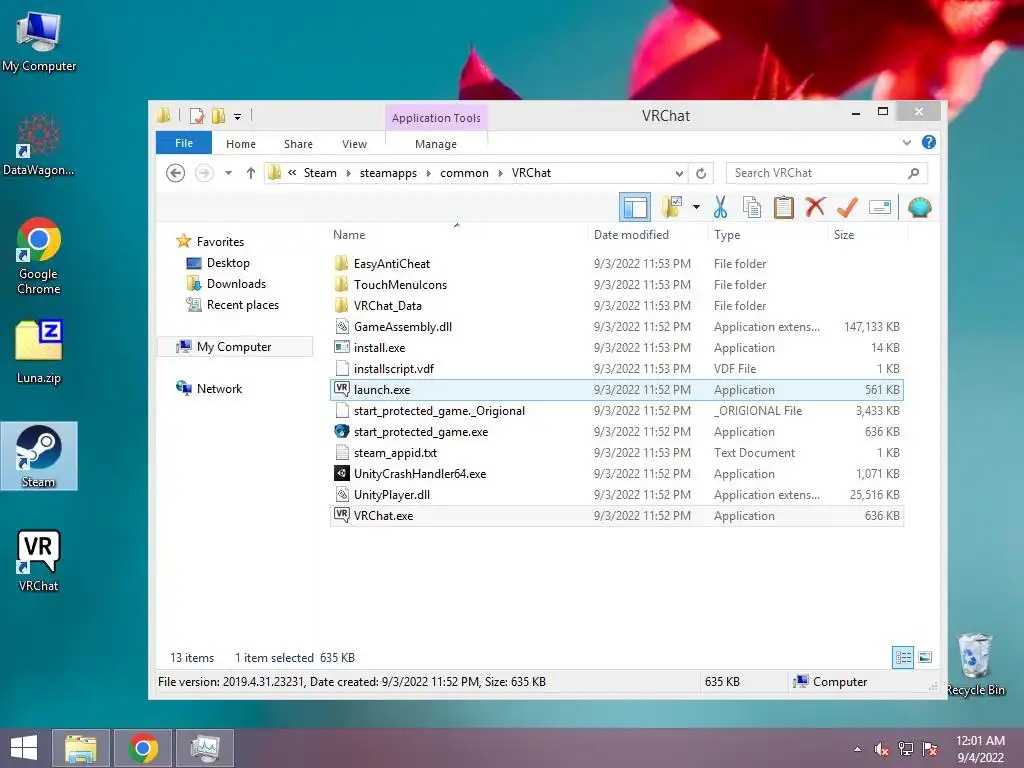This screenshot has height=768, width=1024.
Task: Click the Copy icon in toolbar
Action: pyautogui.click(x=752, y=208)
